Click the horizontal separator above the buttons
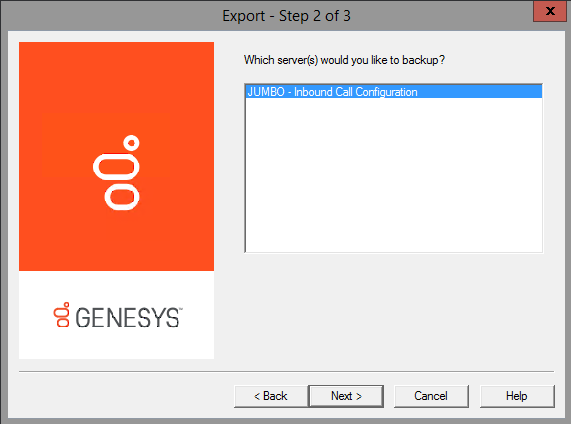The image size is (571, 424). [x=286, y=372]
